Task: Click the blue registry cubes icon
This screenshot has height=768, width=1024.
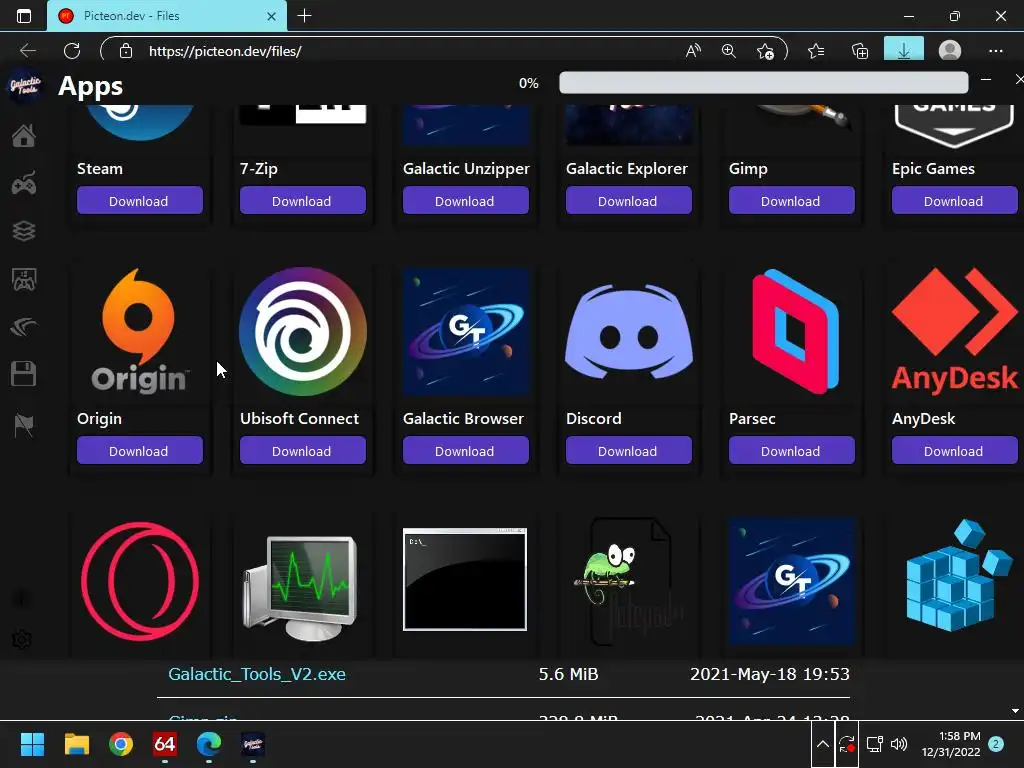Action: tap(959, 575)
